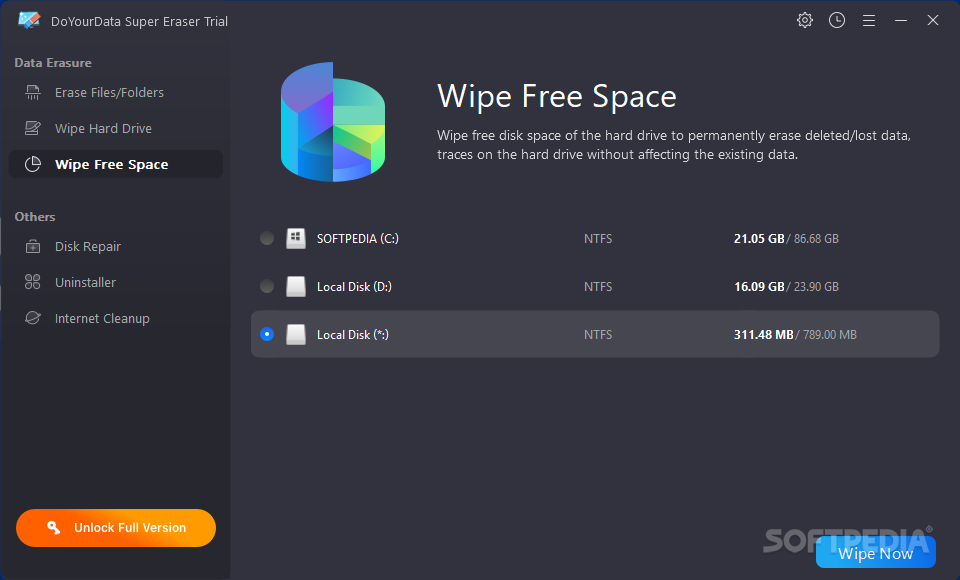
Task: Click the large colorful disk pie graphic
Action: click(x=332, y=122)
